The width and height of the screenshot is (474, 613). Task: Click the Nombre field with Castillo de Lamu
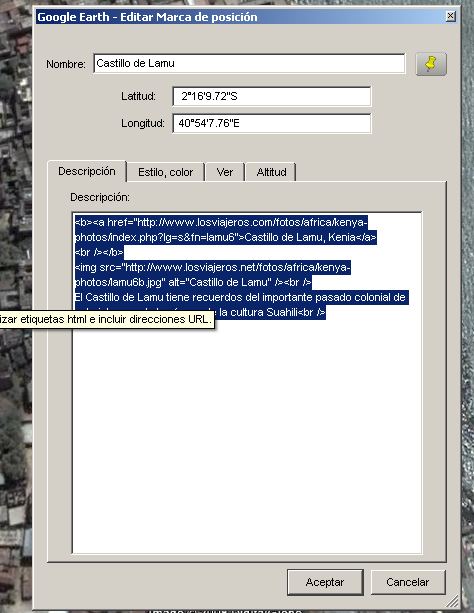249,63
